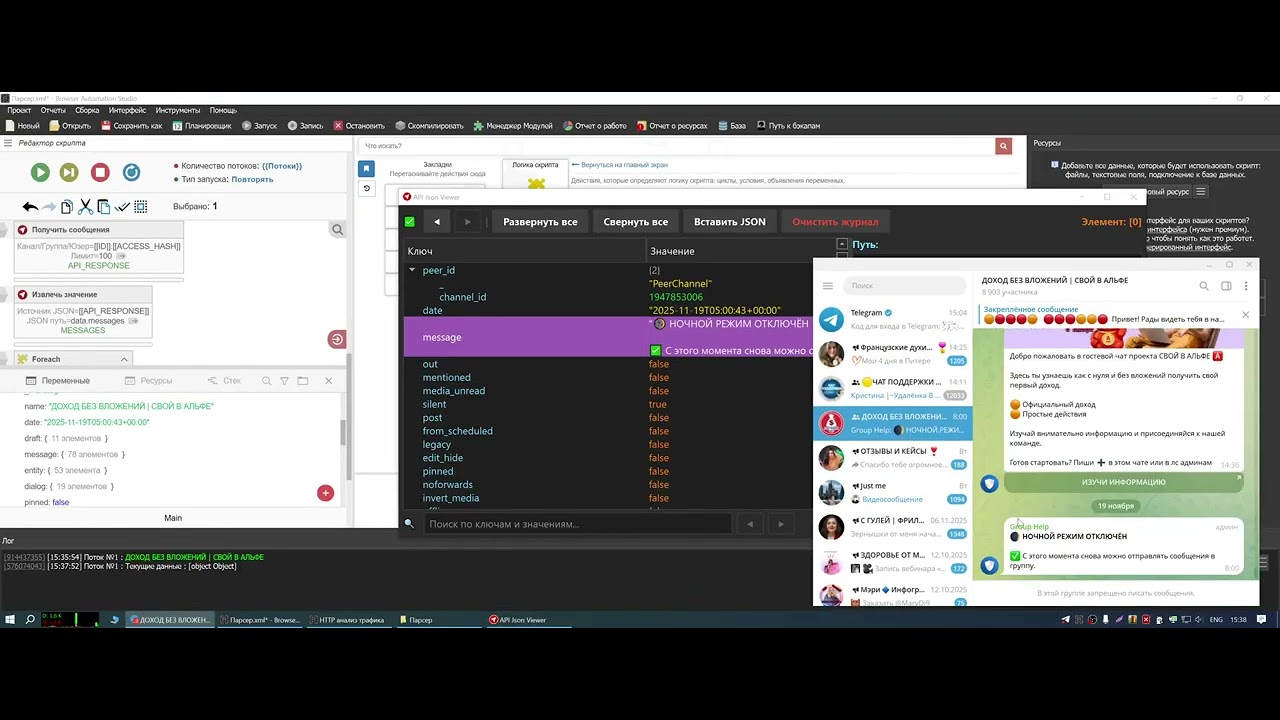Click ИЗУЧИ ИНФОРМАЦИЮ button in Telegram

click(1123, 482)
